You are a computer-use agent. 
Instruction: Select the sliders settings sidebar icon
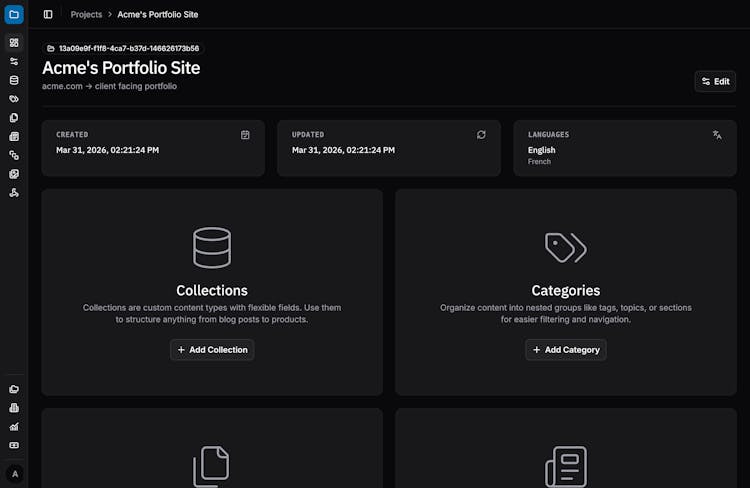coord(14,61)
